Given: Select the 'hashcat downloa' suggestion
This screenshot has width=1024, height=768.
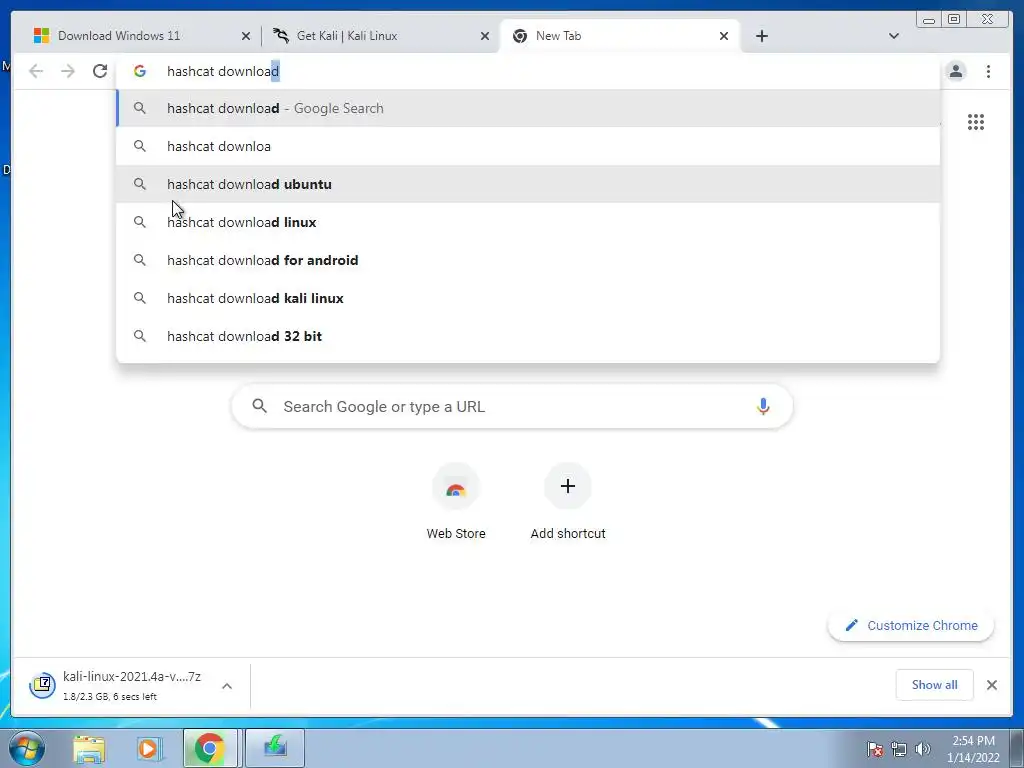Looking at the screenshot, I should click(528, 146).
